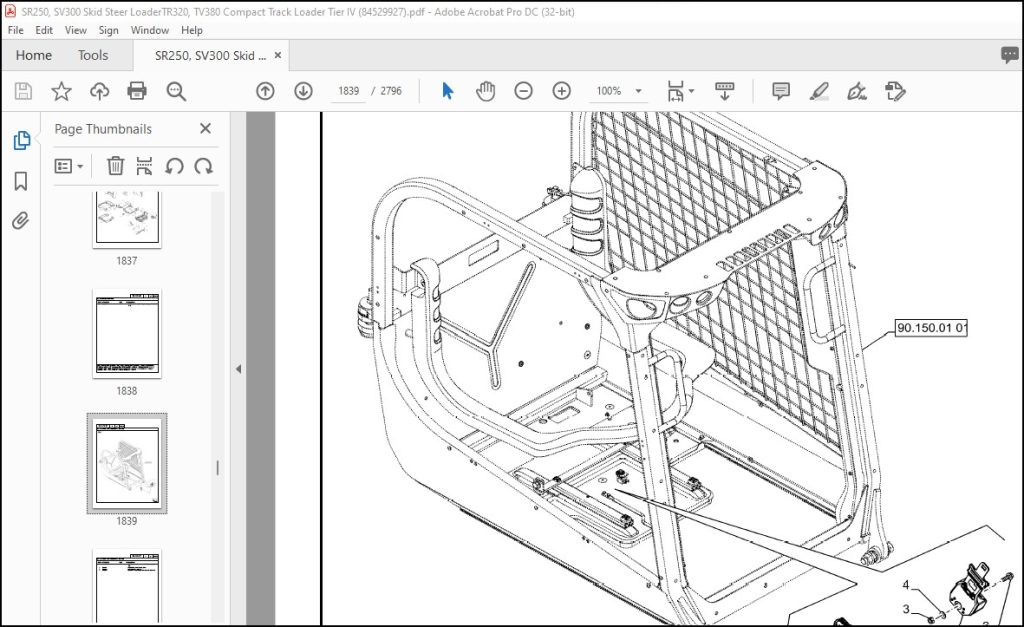Click the Print file icon
This screenshot has height=627, width=1024.
pyautogui.click(x=136, y=91)
